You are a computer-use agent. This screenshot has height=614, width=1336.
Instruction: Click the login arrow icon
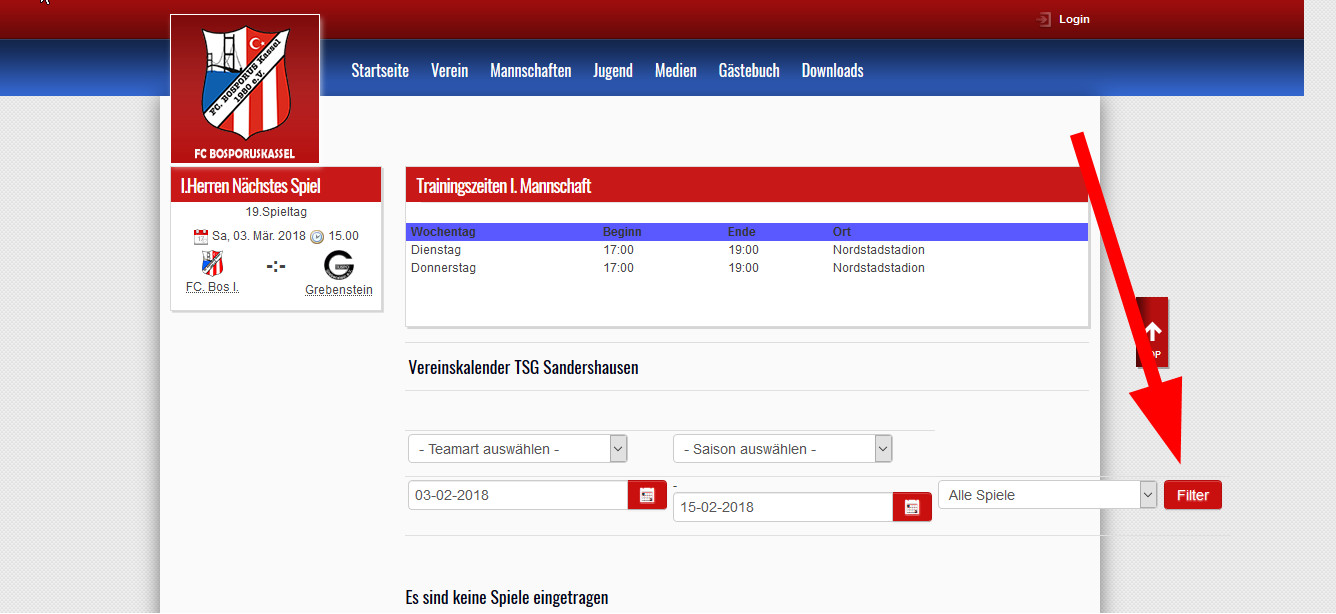tap(1044, 19)
